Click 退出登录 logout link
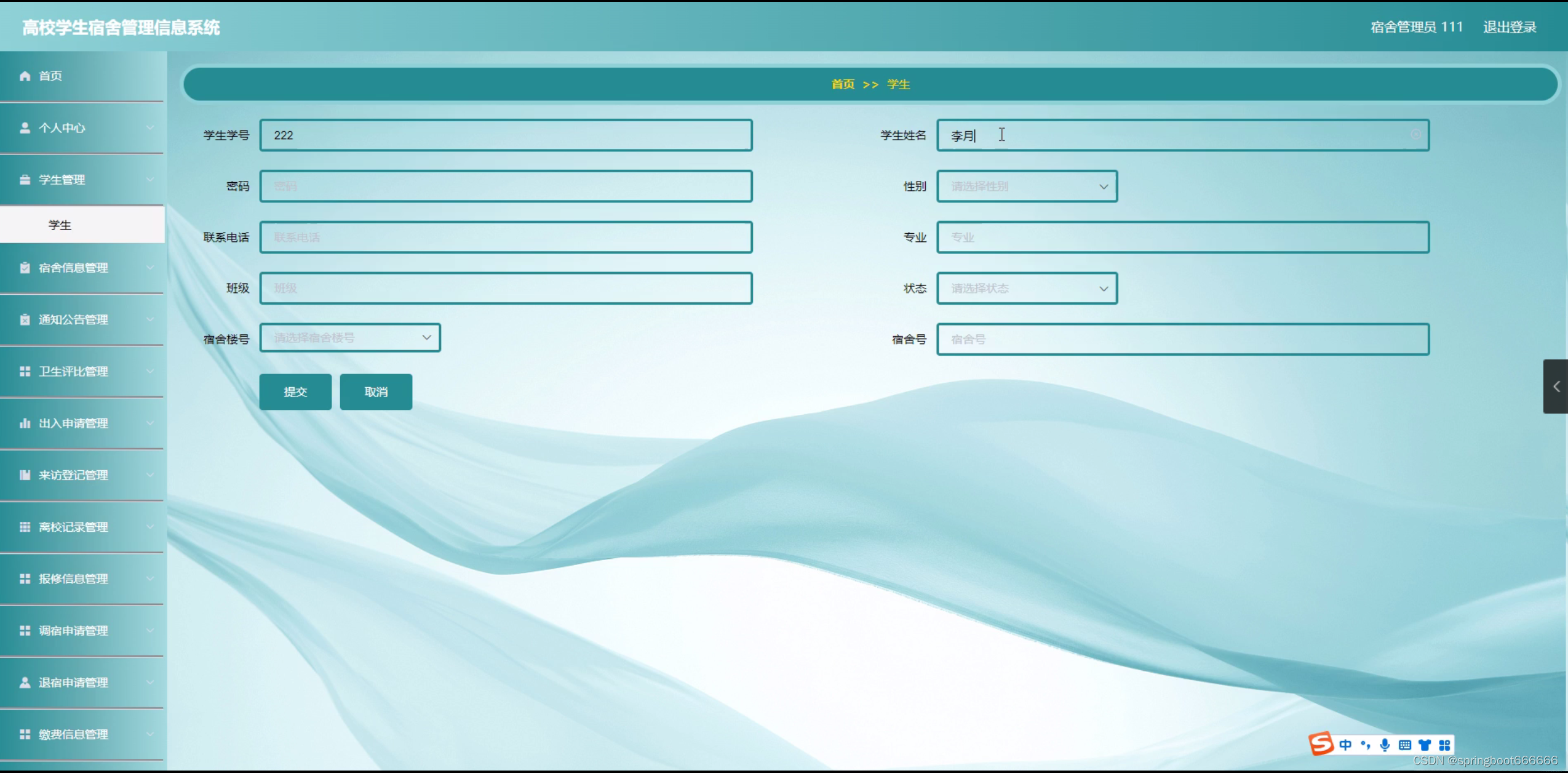Viewport: 1568px width, 773px height. 1509,27
